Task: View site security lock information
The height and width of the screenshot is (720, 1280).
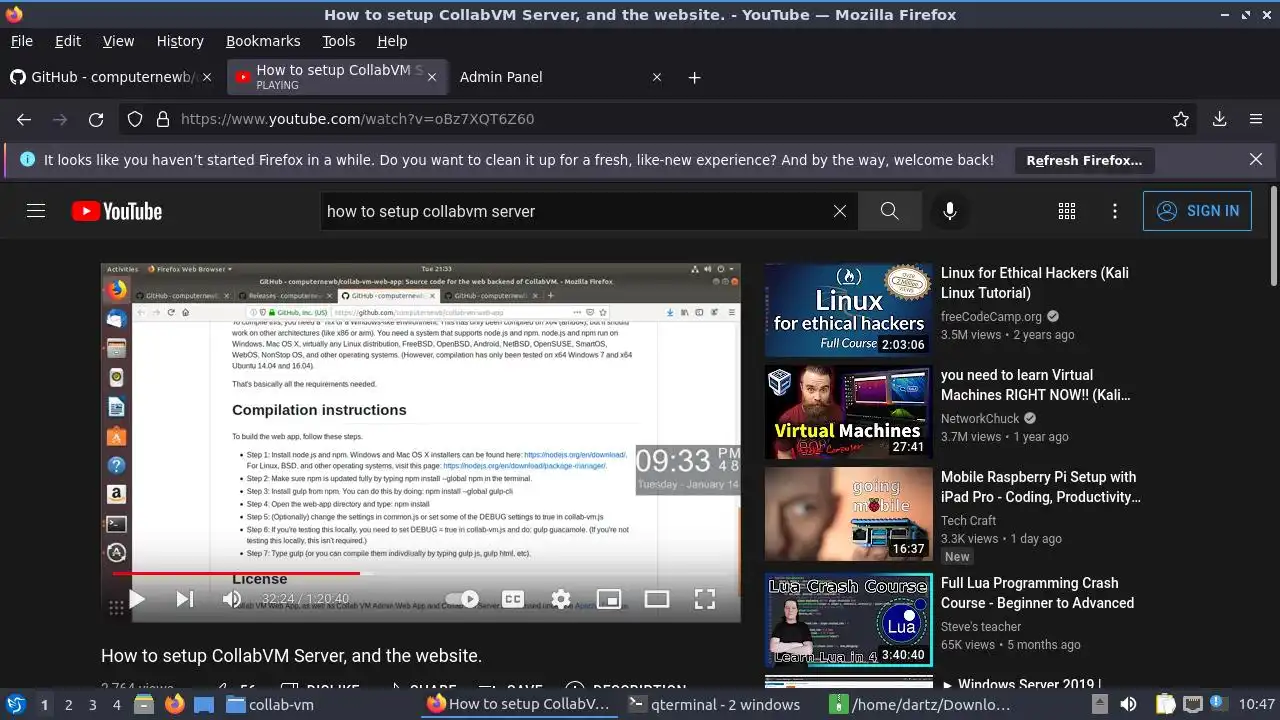Action: 163,119
